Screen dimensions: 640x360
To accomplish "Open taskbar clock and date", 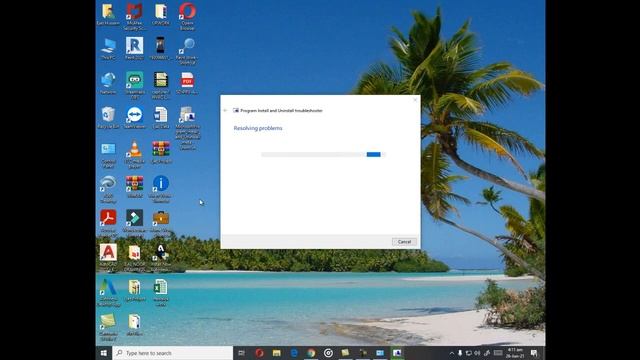I will [x=515, y=353].
